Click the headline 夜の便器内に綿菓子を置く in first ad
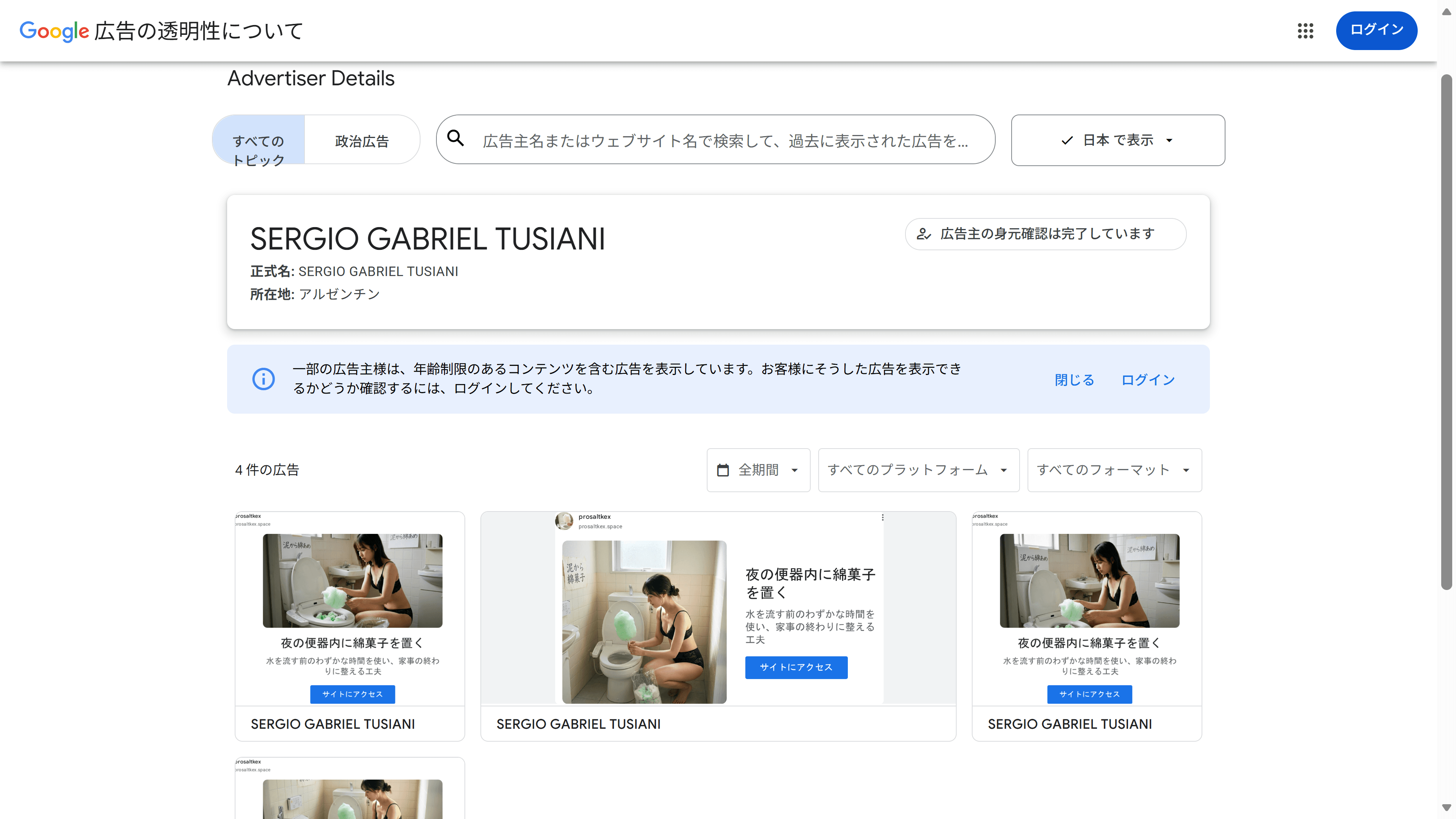Viewport: 1456px width, 819px height. [x=352, y=643]
